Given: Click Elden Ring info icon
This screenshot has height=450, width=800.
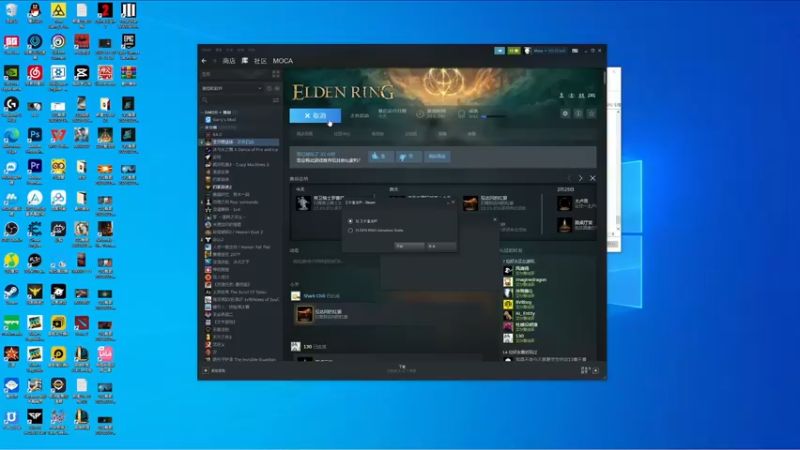Looking at the screenshot, I should 578,113.
